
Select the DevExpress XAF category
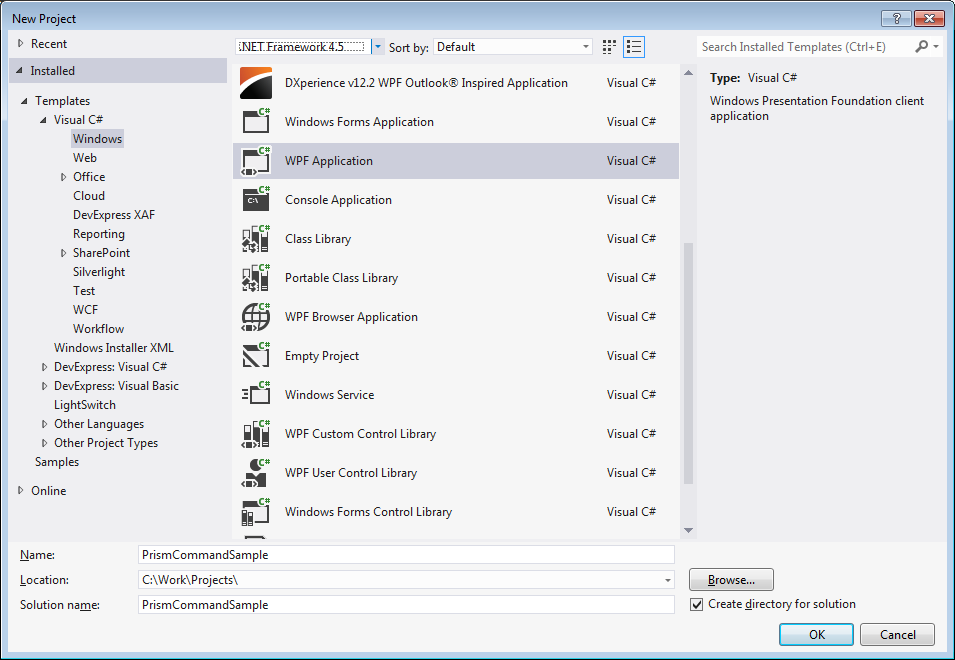(x=114, y=214)
